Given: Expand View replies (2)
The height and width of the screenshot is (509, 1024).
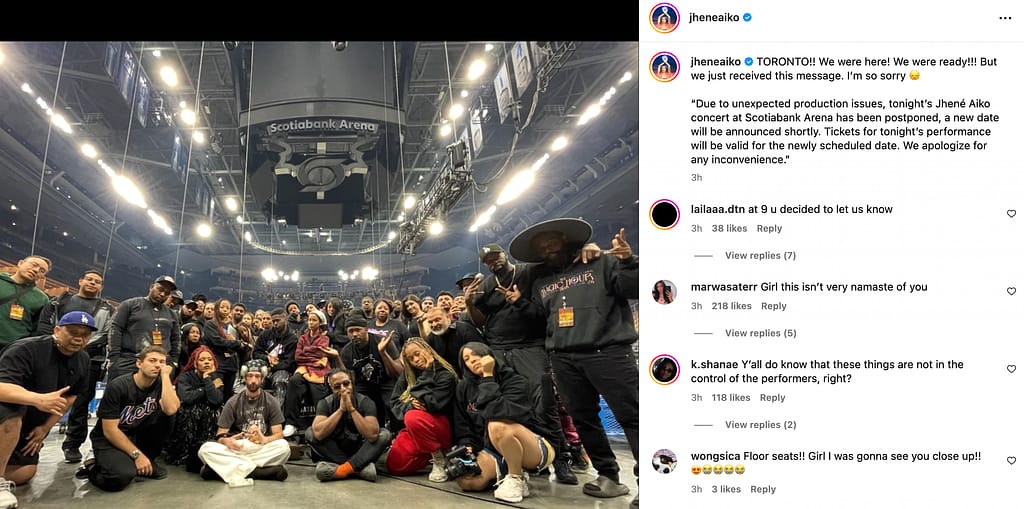Looking at the screenshot, I should tap(760, 425).
